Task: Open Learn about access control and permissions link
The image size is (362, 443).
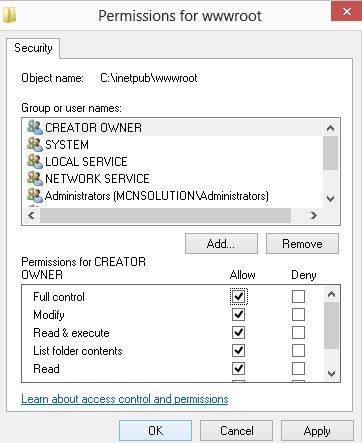Action: pos(125,399)
